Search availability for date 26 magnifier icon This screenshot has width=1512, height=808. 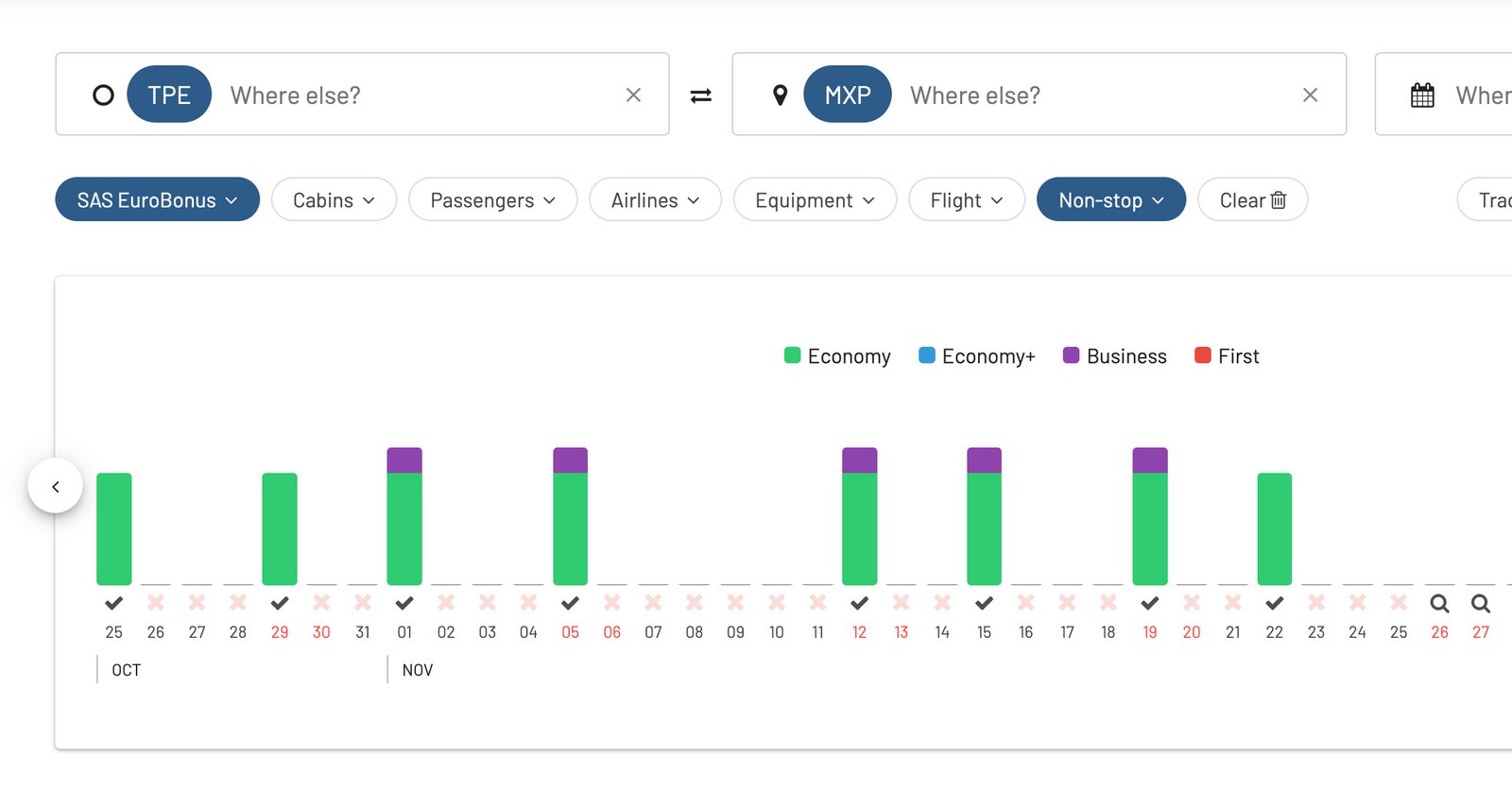1439,603
